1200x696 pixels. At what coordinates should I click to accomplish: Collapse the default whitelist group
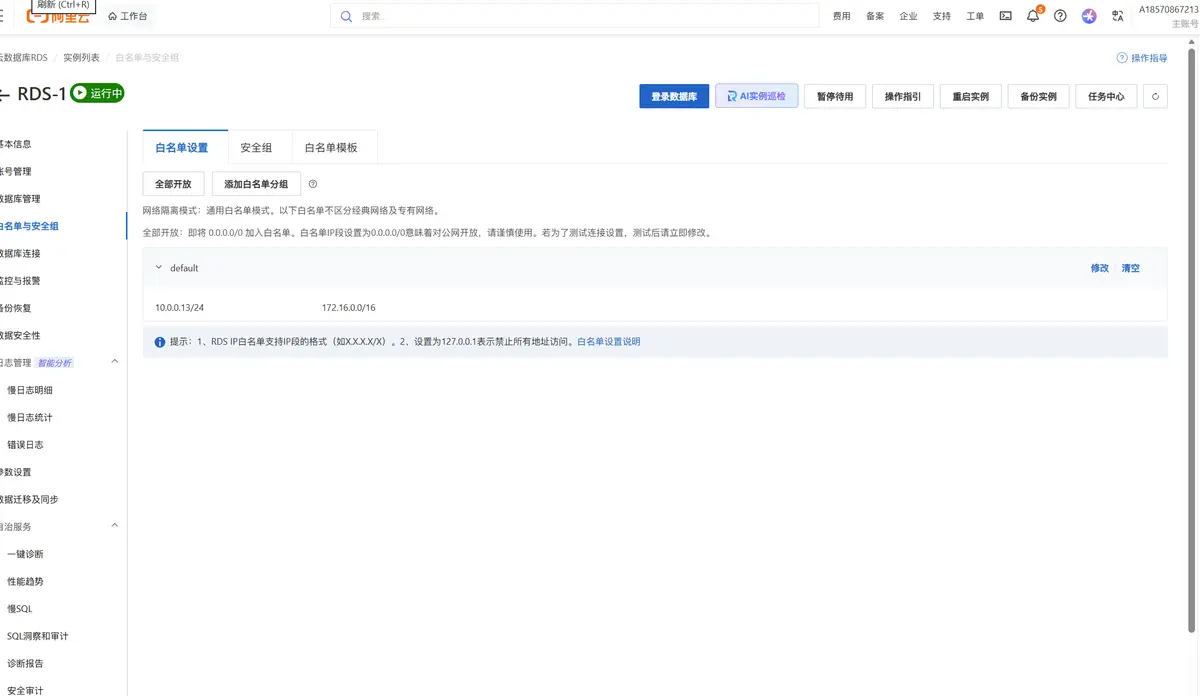click(x=159, y=268)
